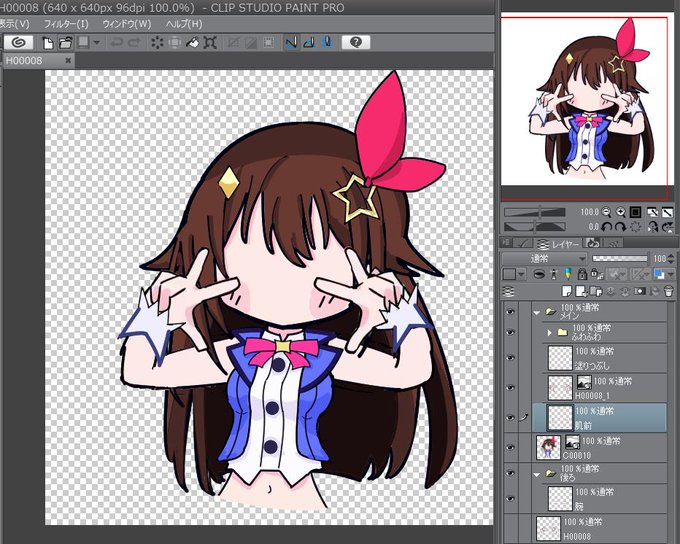
Task: Collapse the 後ろ layer folder
Action: (x=537, y=474)
